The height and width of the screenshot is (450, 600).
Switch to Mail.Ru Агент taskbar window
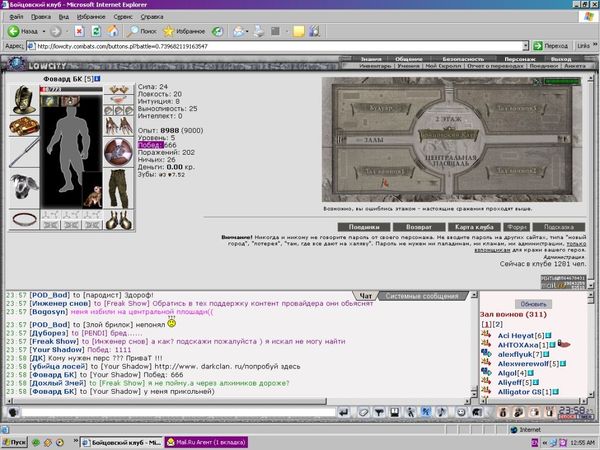(x=206, y=442)
